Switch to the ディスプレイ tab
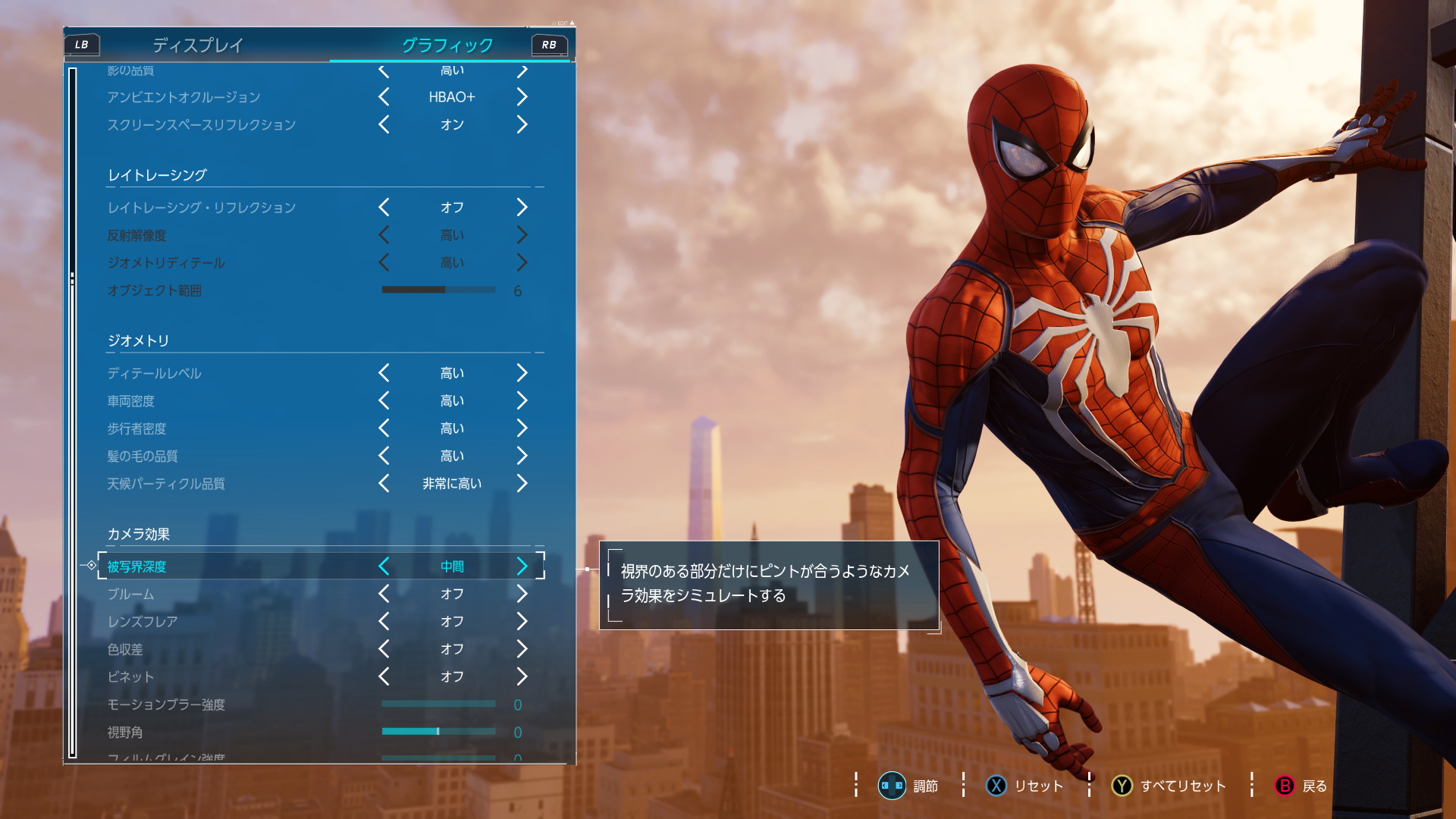This screenshot has height=819, width=1456. pyautogui.click(x=197, y=45)
